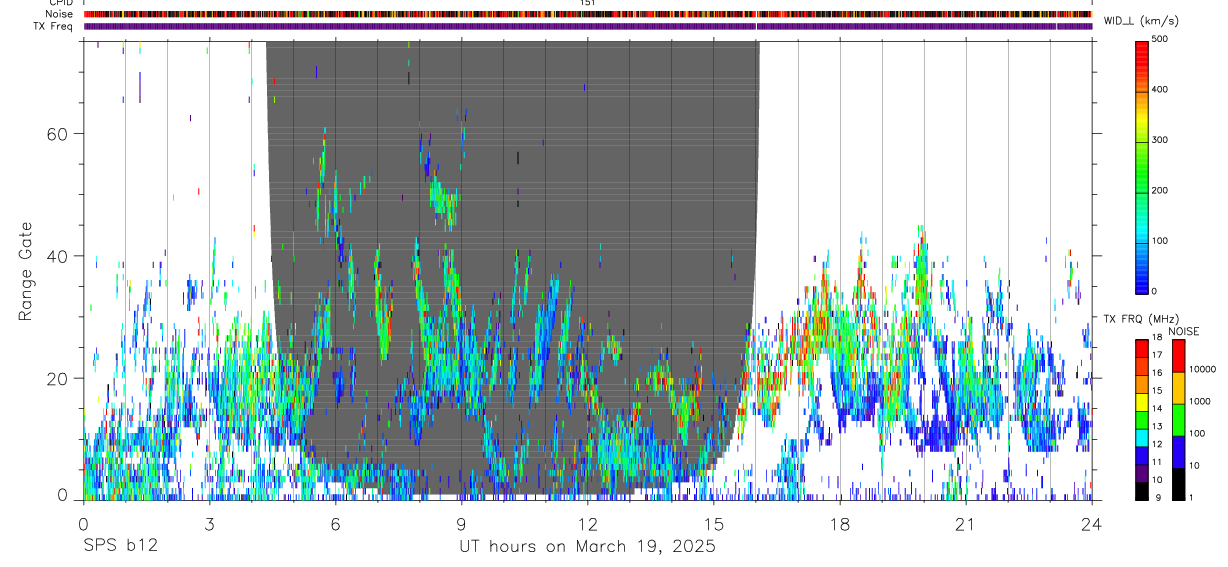Viewport: 1228px width, 567px height.
Task: Click the NOISE color bar legend
Action: click(x=1178, y=419)
